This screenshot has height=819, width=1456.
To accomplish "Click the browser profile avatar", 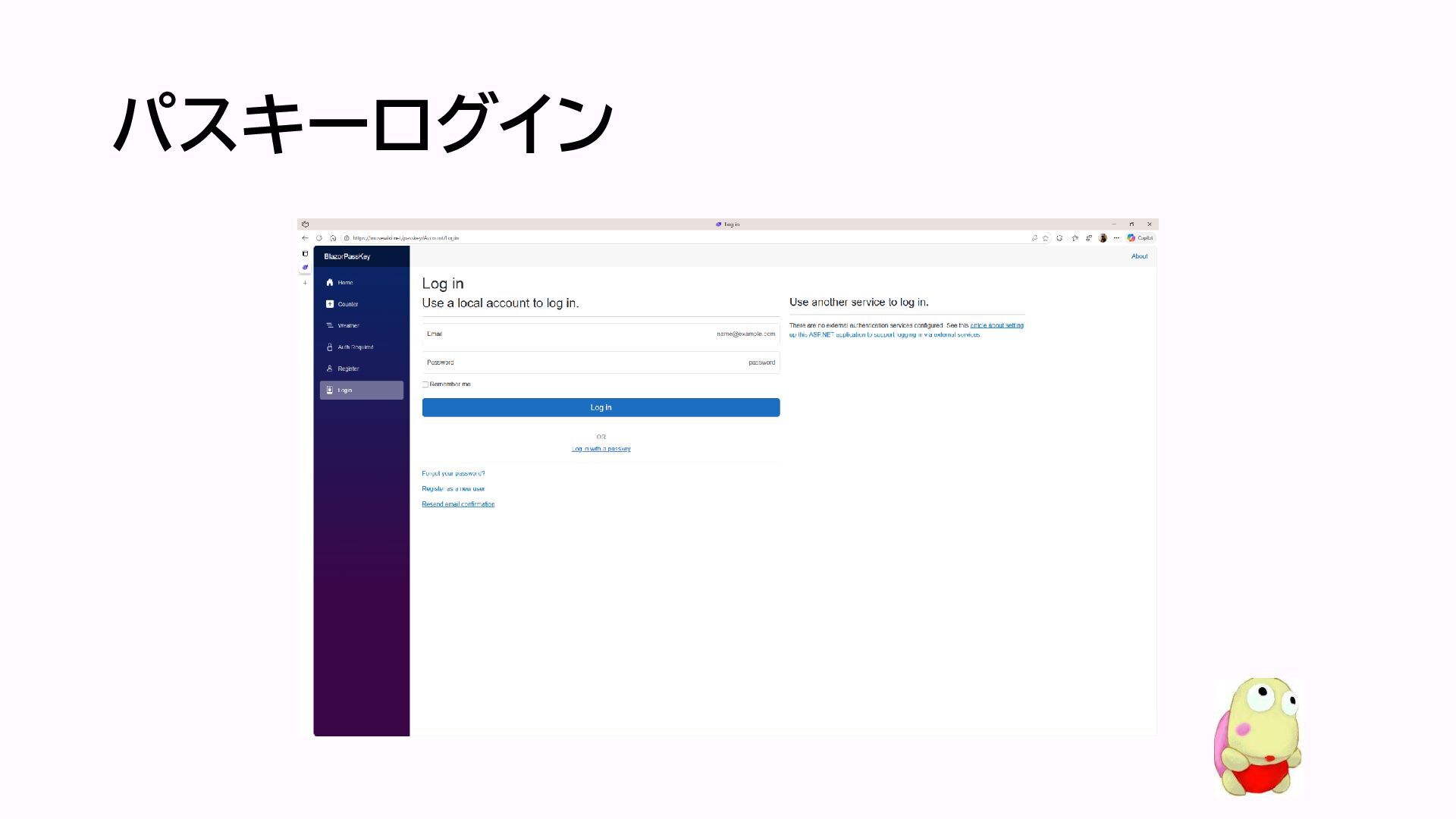I will pyautogui.click(x=1103, y=238).
